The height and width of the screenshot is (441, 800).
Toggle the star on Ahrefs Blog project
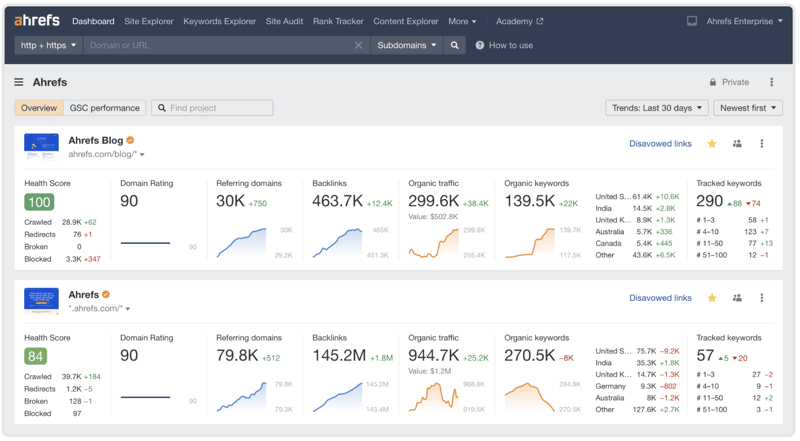coord(712,143)
